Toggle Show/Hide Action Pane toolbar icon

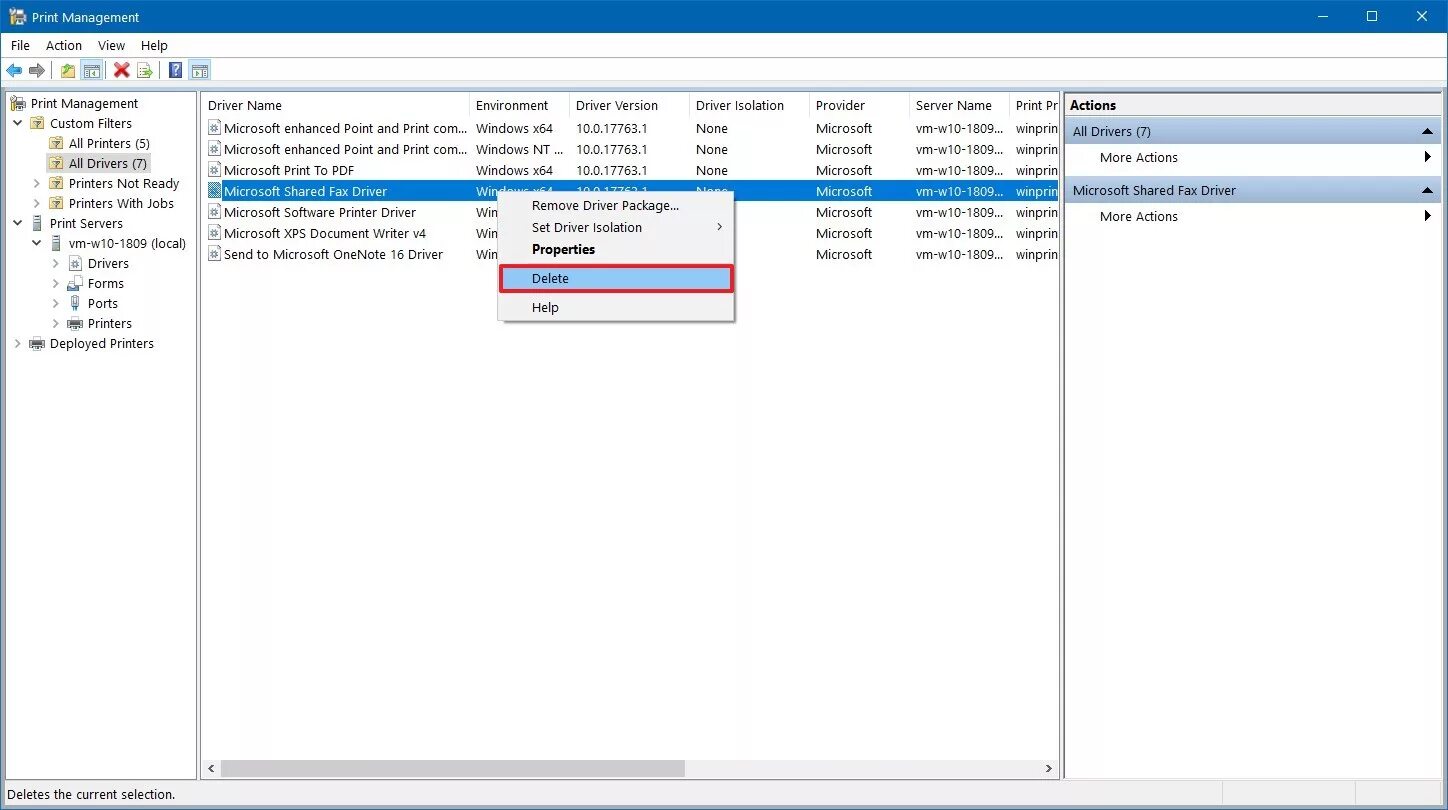[200, 70]
